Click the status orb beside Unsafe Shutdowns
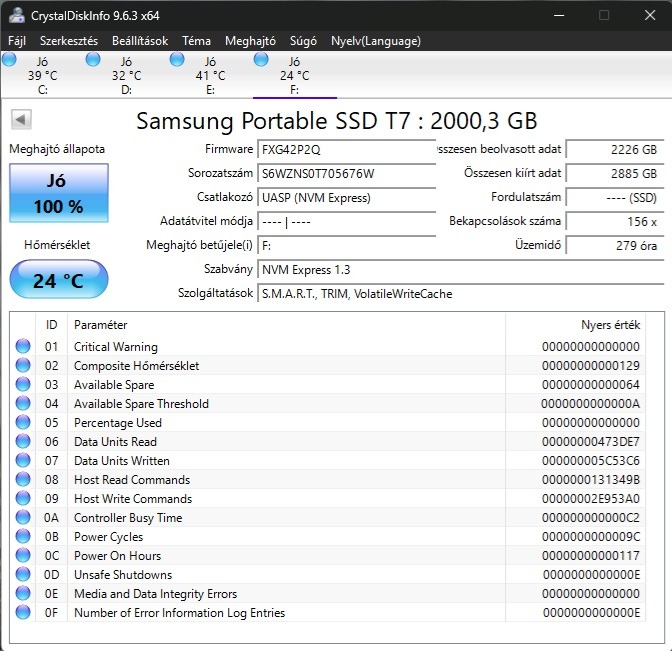672x651 pixels. point(23,575)
